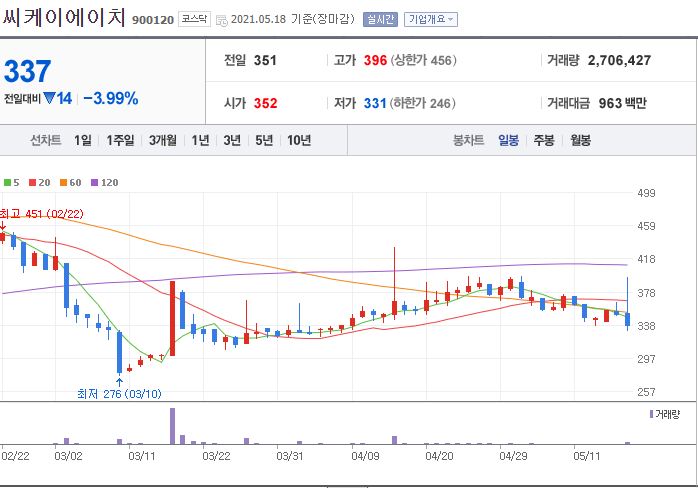Click the 실시간 real-time button
This screenshot has width=698, height=488.
(x=380, y=19)
